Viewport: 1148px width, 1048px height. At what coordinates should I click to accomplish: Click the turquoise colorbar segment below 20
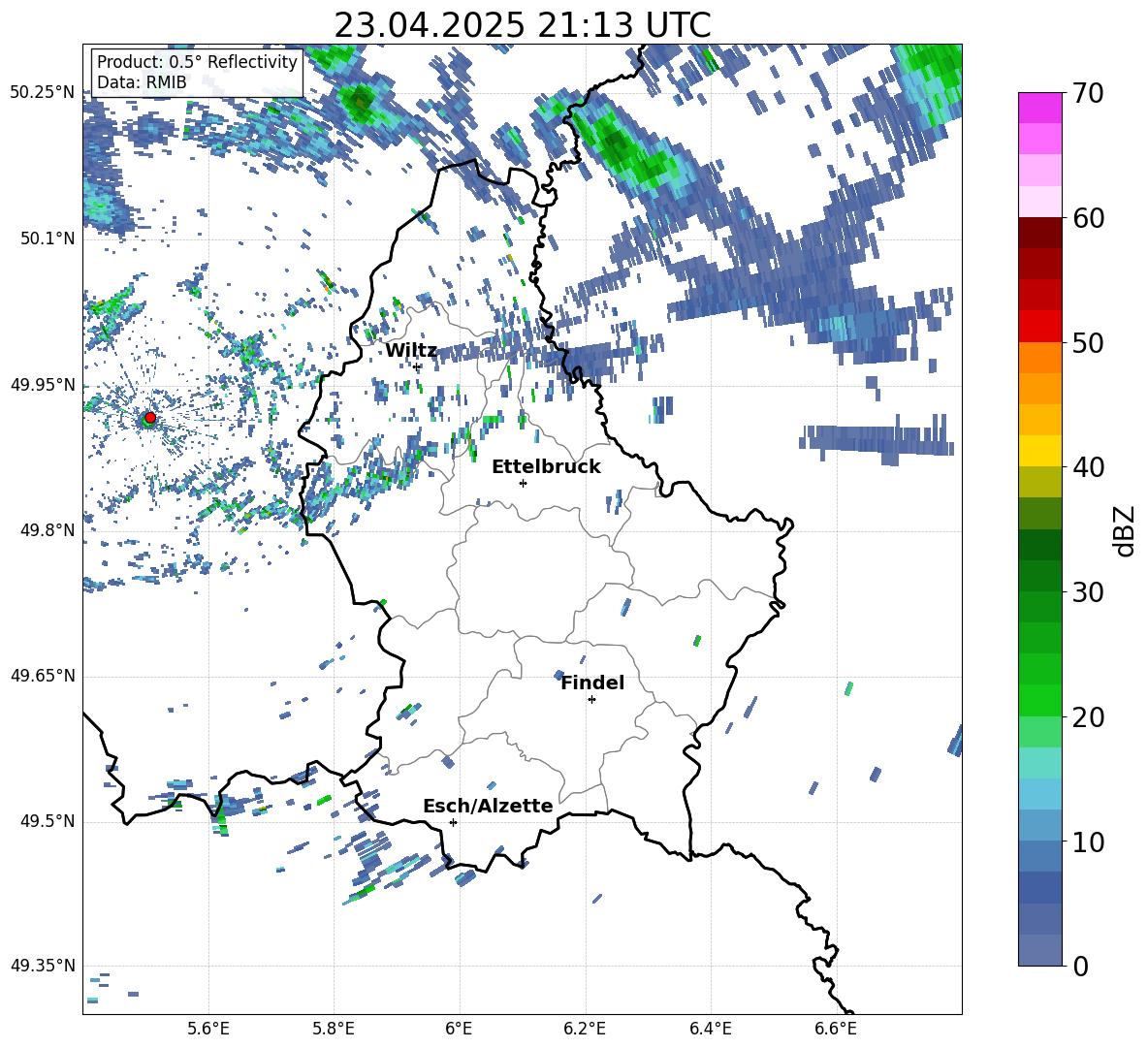point(1039,763)
